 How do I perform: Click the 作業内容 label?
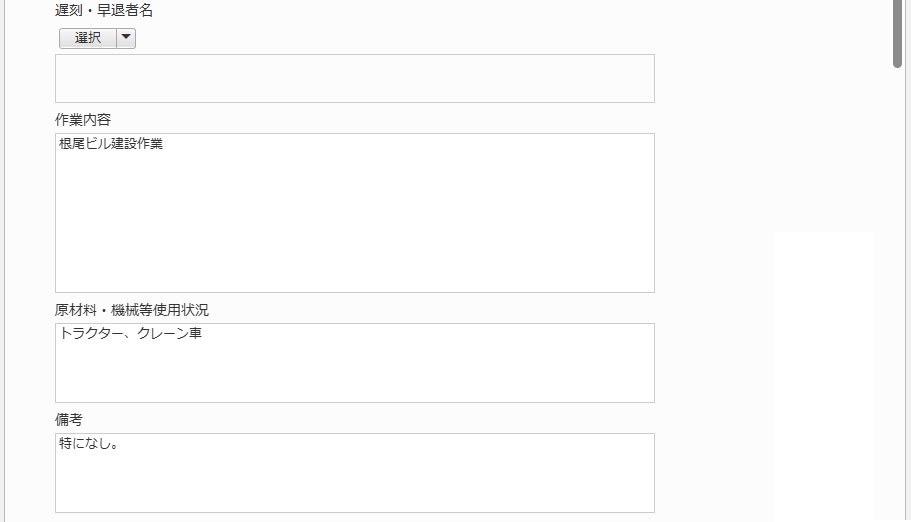(x=83, y=120)
